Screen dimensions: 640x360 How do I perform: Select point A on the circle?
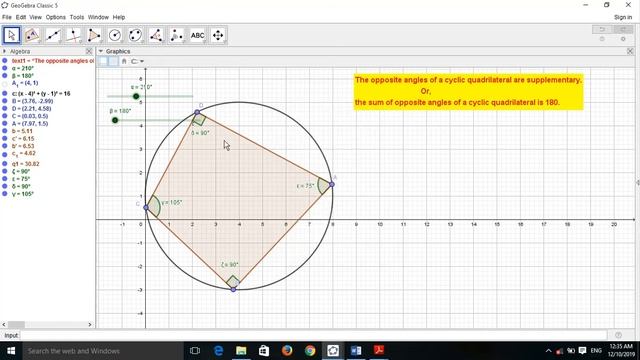332,184
